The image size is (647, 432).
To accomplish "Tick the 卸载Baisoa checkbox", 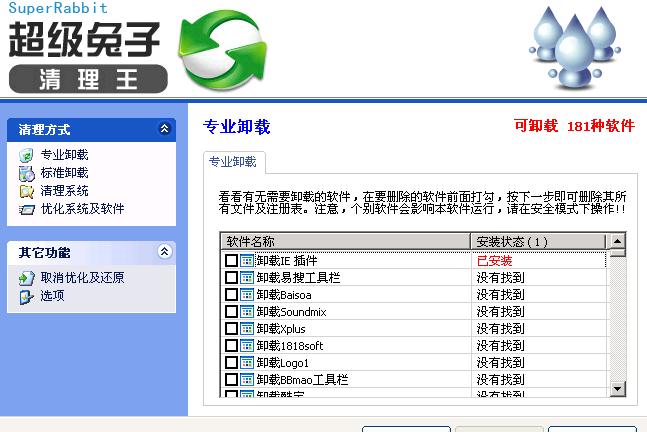I will [231, 295].
